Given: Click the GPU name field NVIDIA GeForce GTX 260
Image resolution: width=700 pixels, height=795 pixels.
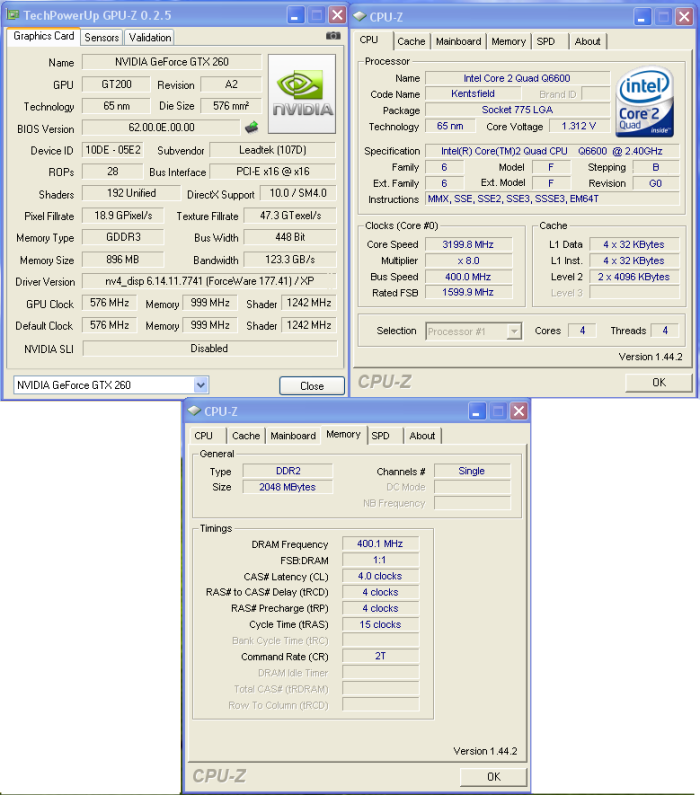Looking at the screenshot, I should tap(172, 62).
